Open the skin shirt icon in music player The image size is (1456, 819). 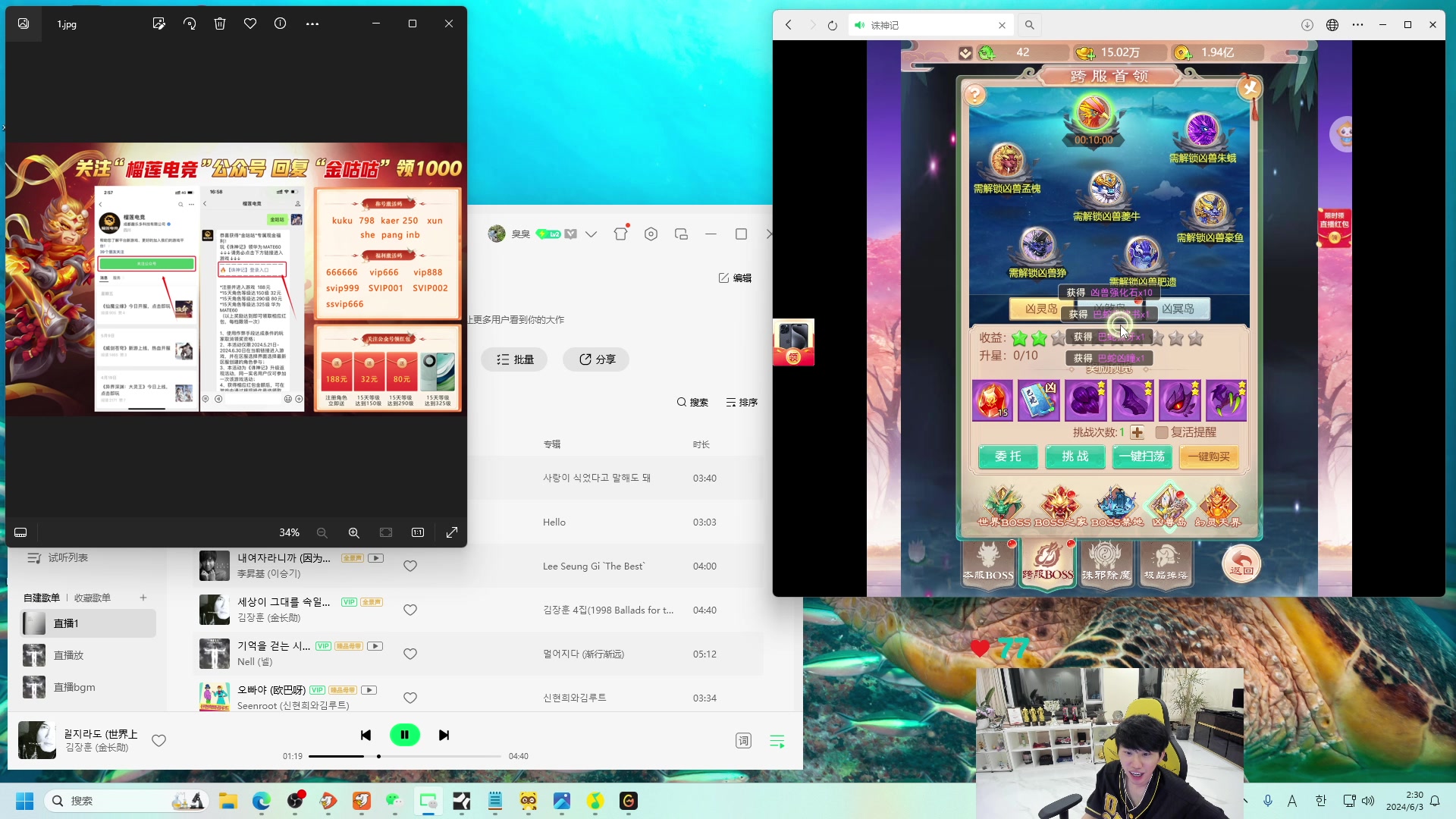coord(621,234)
